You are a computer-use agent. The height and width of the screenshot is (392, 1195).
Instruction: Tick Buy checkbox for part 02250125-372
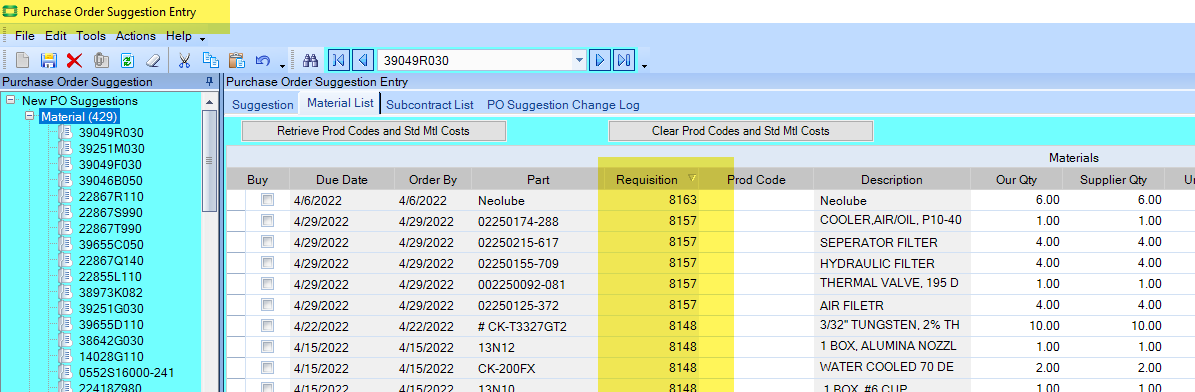click(268, 305)
